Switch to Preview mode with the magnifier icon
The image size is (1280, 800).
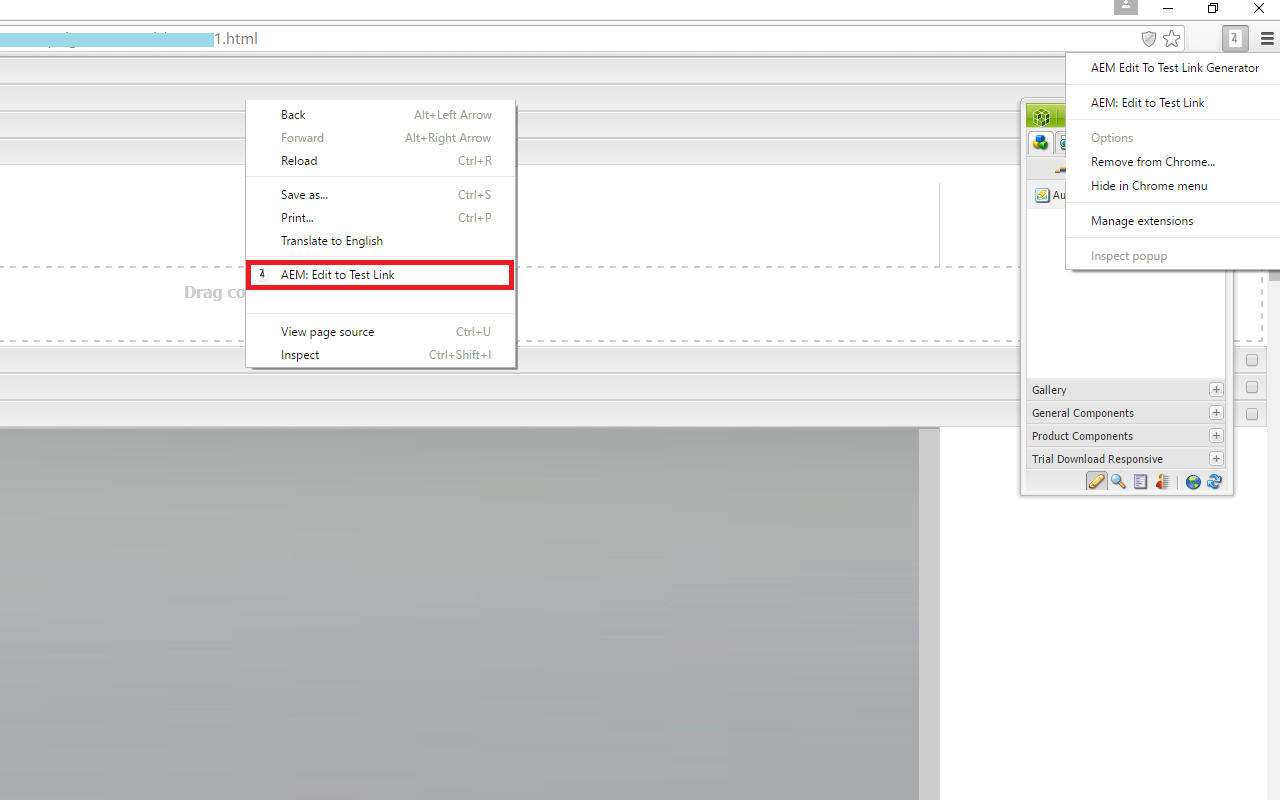click(x=1118, y=481)
